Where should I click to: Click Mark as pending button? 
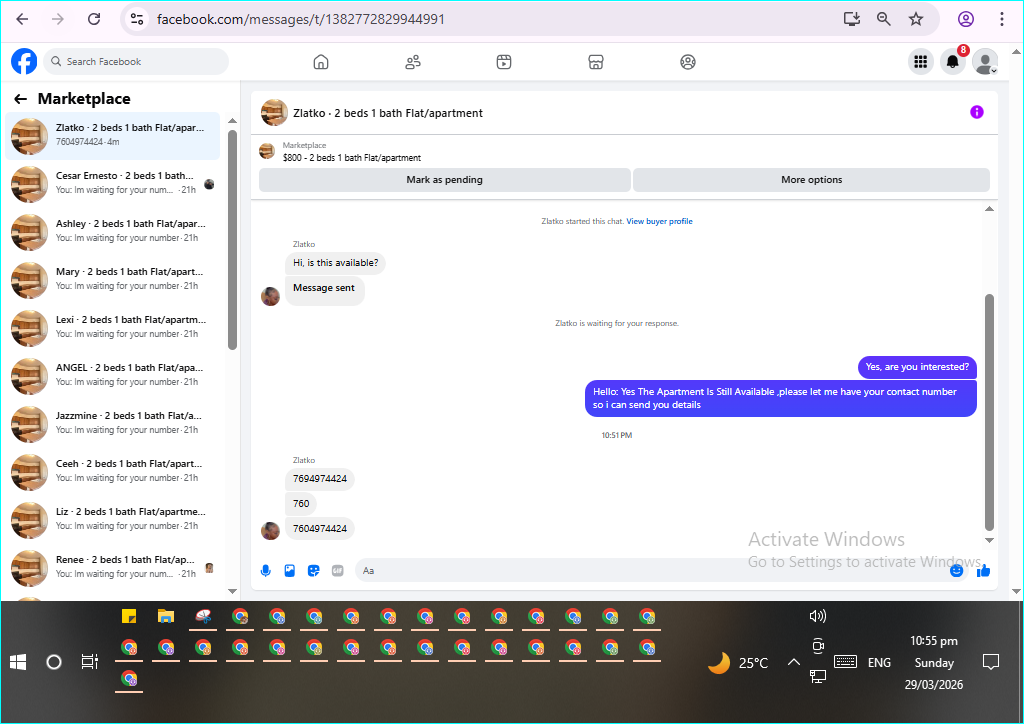(445, 180)
